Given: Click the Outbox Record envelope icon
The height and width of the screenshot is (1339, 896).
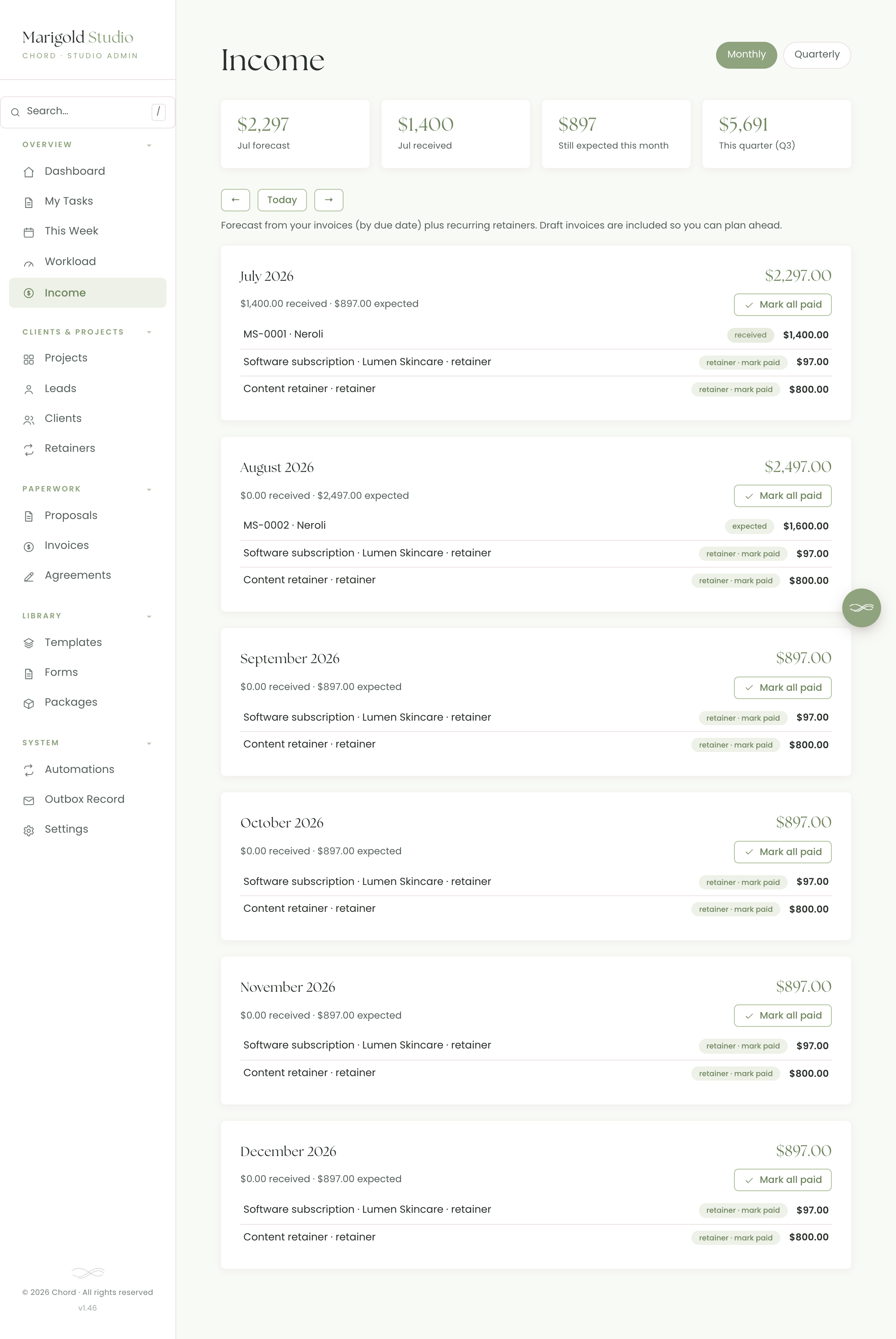Looking at the screenshot, I should [x=29, y=801].
